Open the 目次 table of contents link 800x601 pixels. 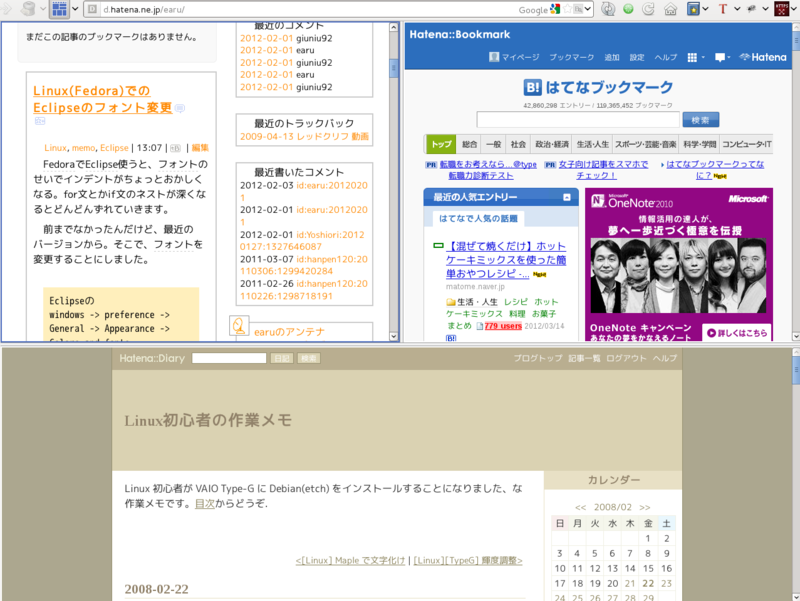[x=205, y=504]
